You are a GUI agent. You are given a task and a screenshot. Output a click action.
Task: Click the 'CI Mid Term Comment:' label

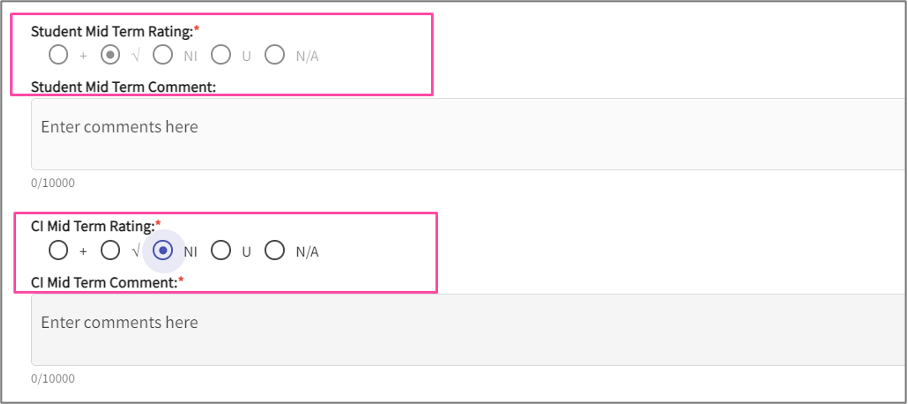[104, 282]
